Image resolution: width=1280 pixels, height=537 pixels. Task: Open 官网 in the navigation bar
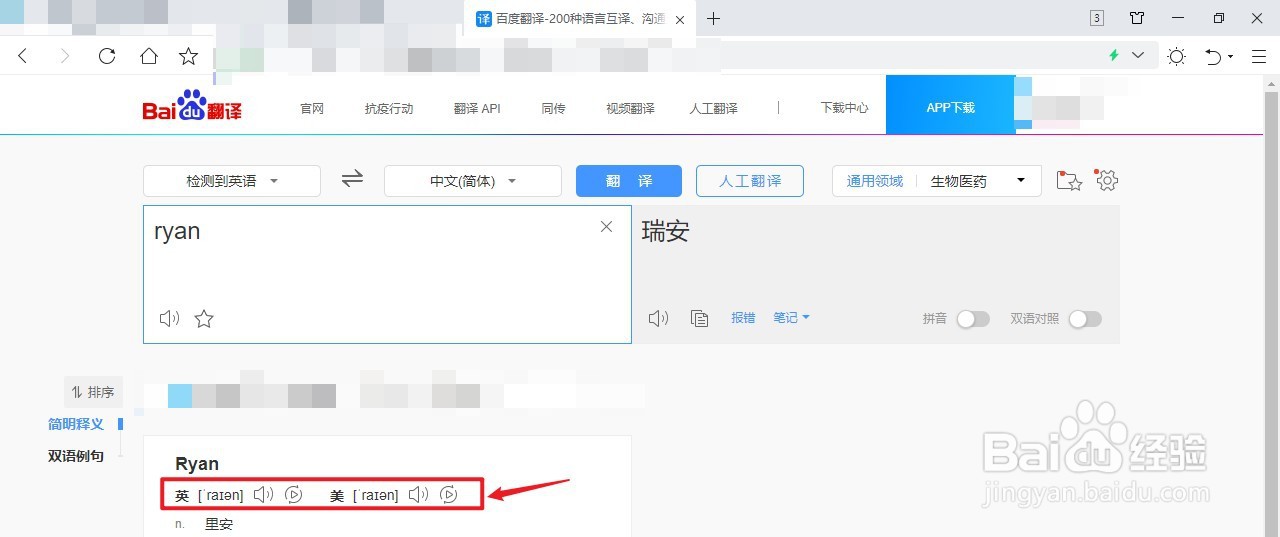pos(312,108)
